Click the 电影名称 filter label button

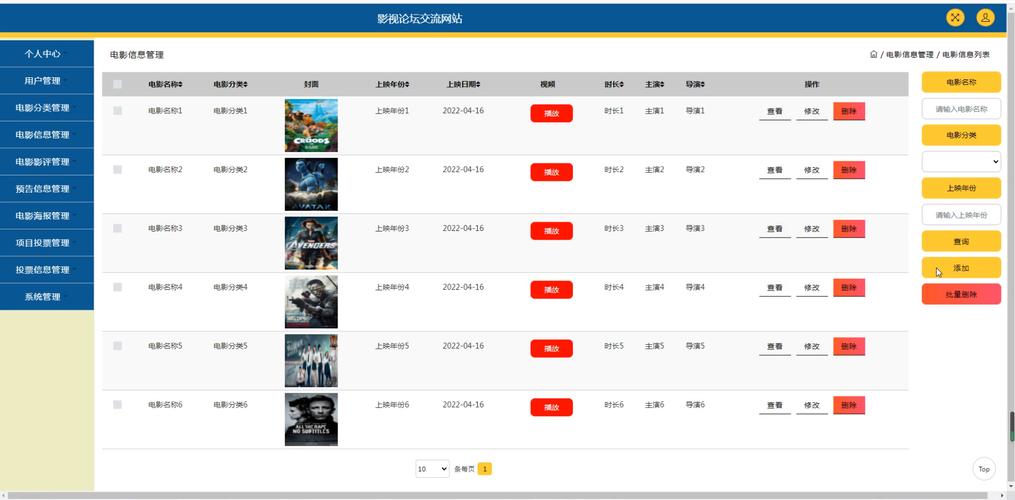[961, 82]
